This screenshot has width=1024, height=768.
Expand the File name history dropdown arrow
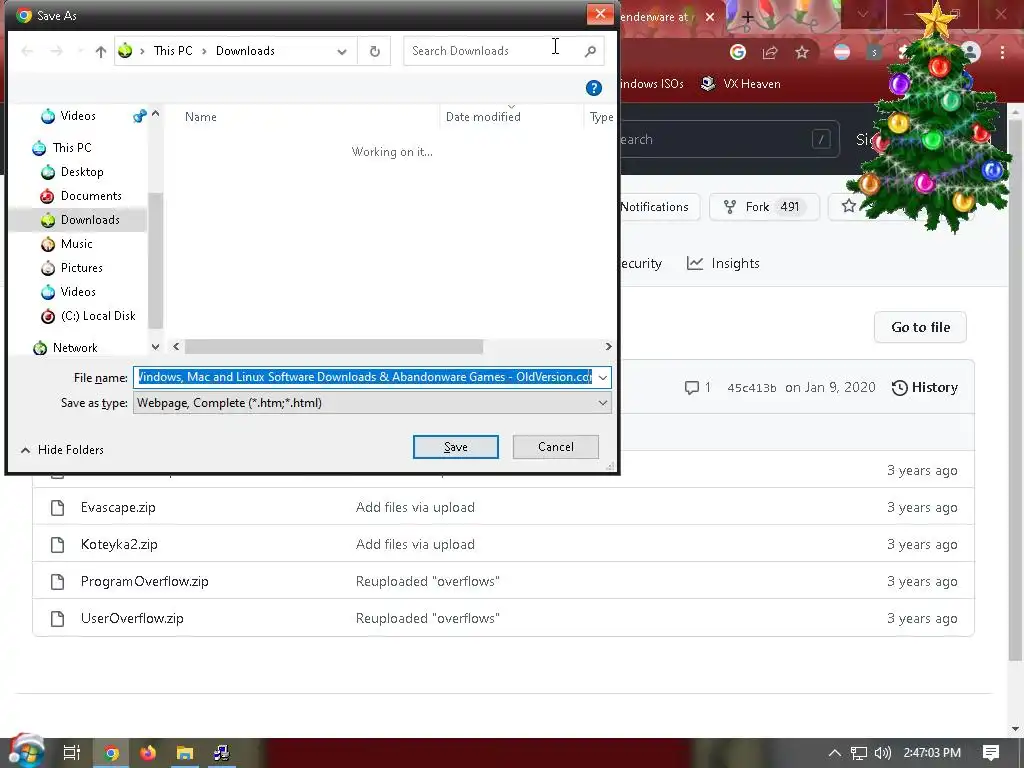pyautogui.click(x=603, y=377)
